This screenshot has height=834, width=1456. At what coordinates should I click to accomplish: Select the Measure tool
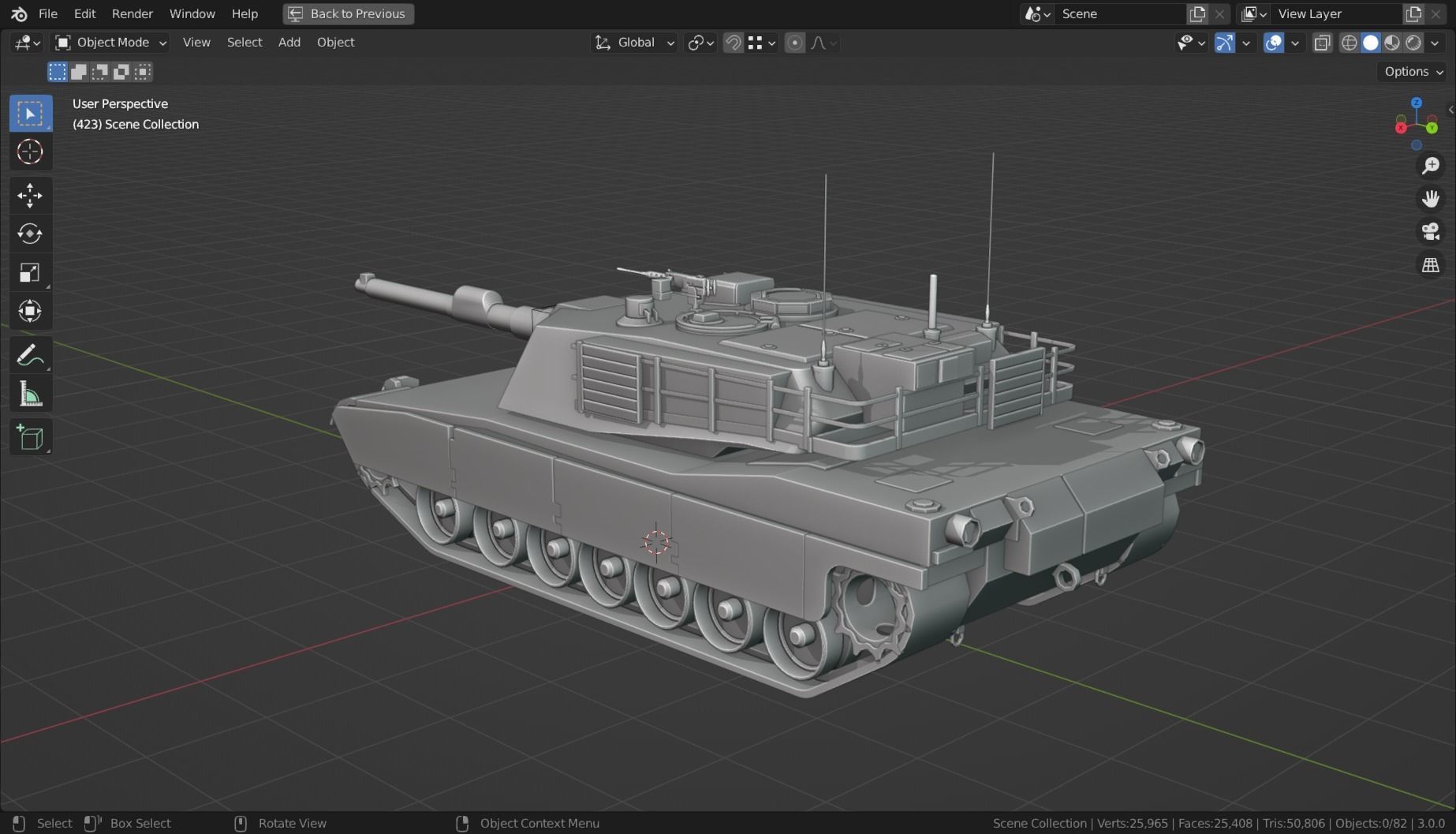point(30,394)
